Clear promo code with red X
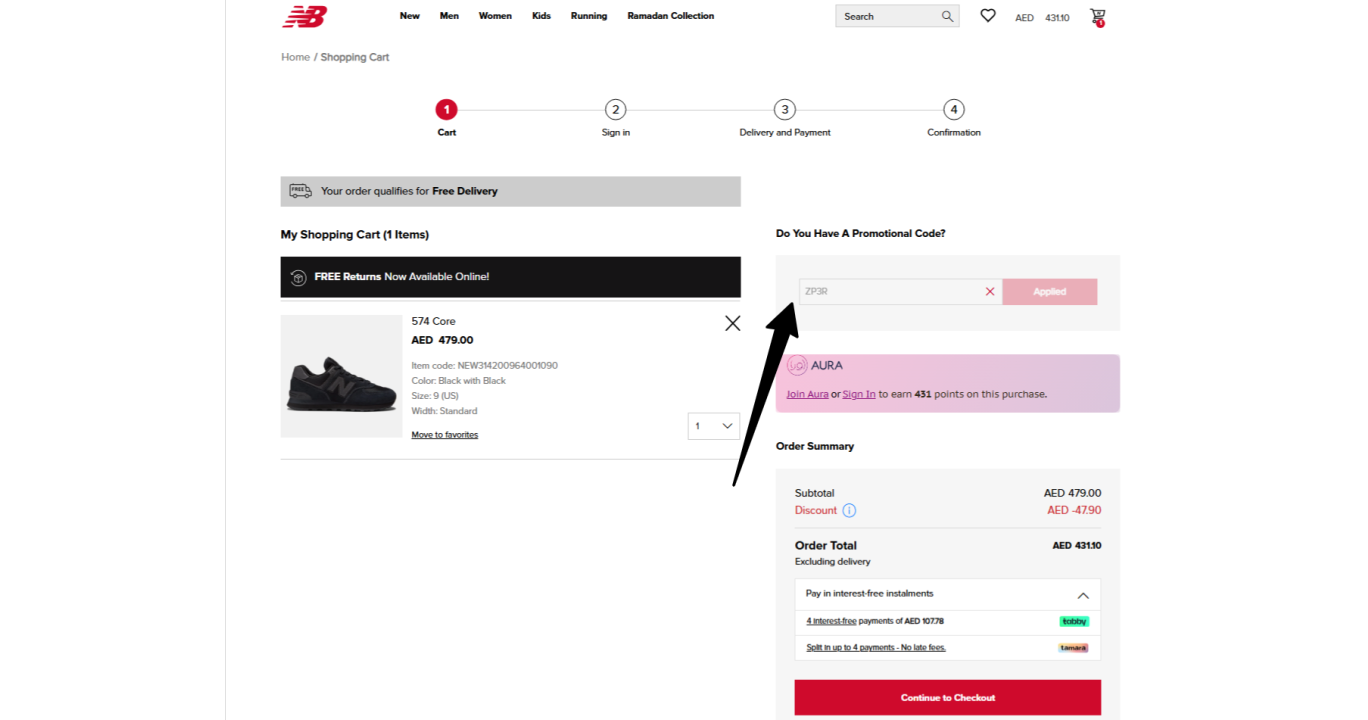 tap(990, 292)
